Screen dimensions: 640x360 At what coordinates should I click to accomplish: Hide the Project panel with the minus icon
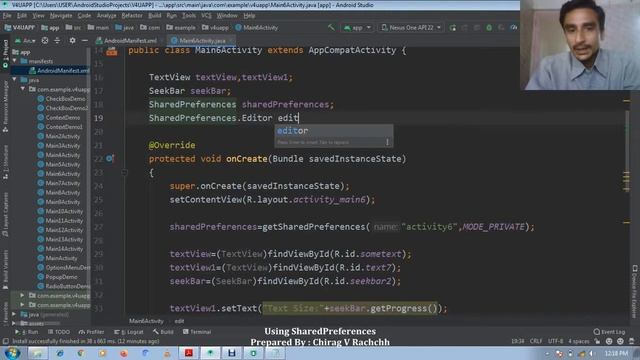coord(84,40)
